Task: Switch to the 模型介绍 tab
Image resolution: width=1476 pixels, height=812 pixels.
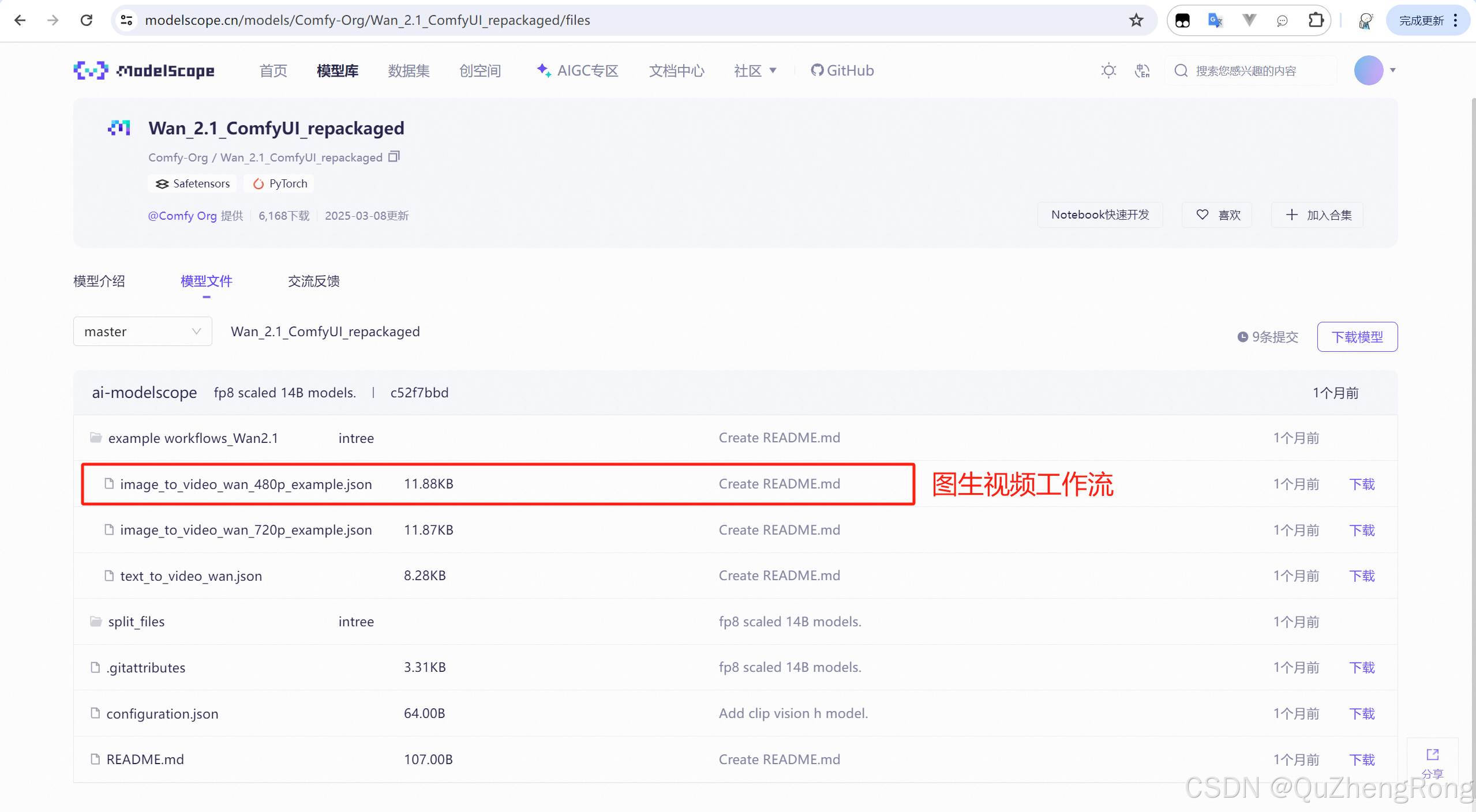Action: 99,281
